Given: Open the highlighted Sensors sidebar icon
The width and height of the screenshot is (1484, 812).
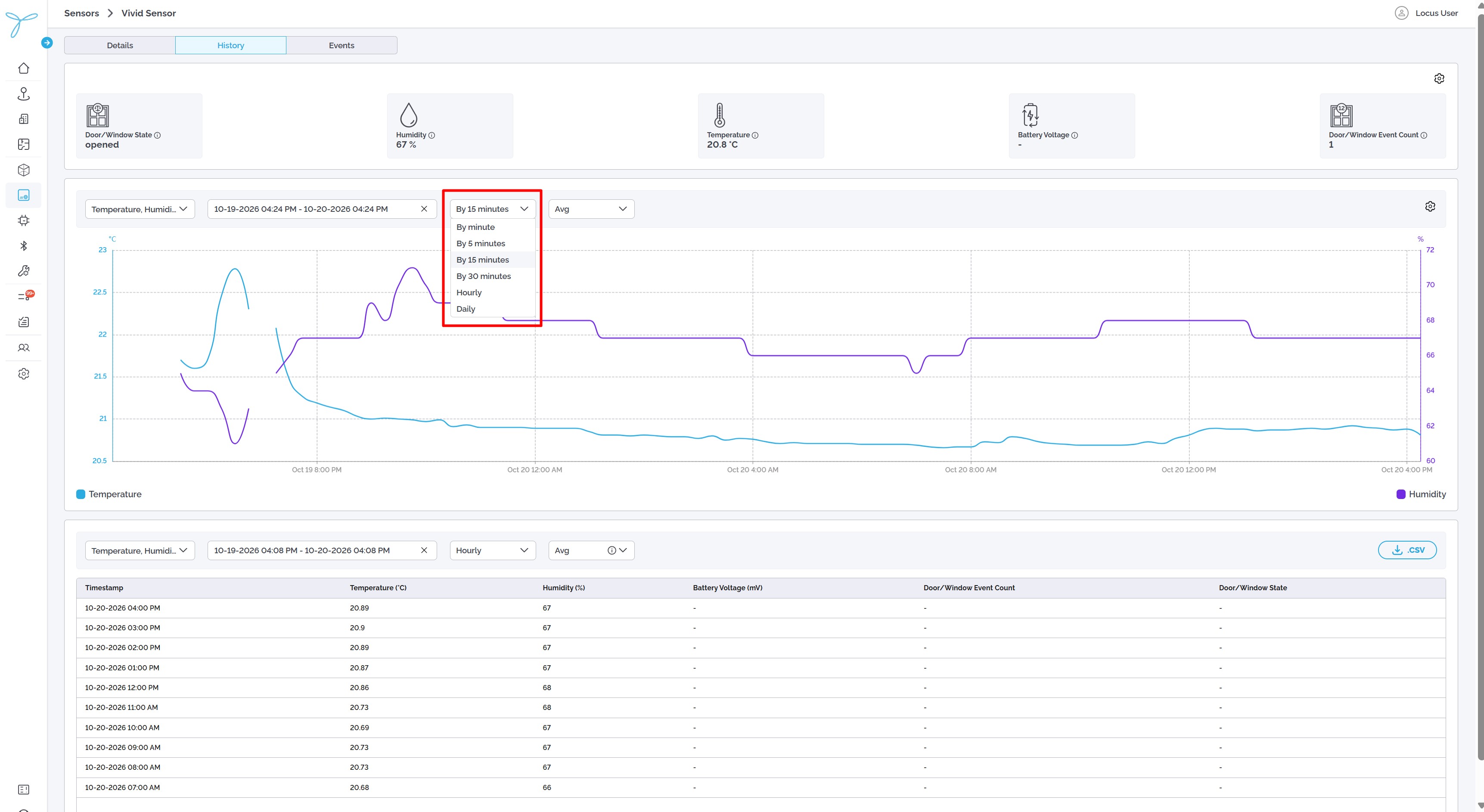Looking at the screenshot, I should coord(24,195).
